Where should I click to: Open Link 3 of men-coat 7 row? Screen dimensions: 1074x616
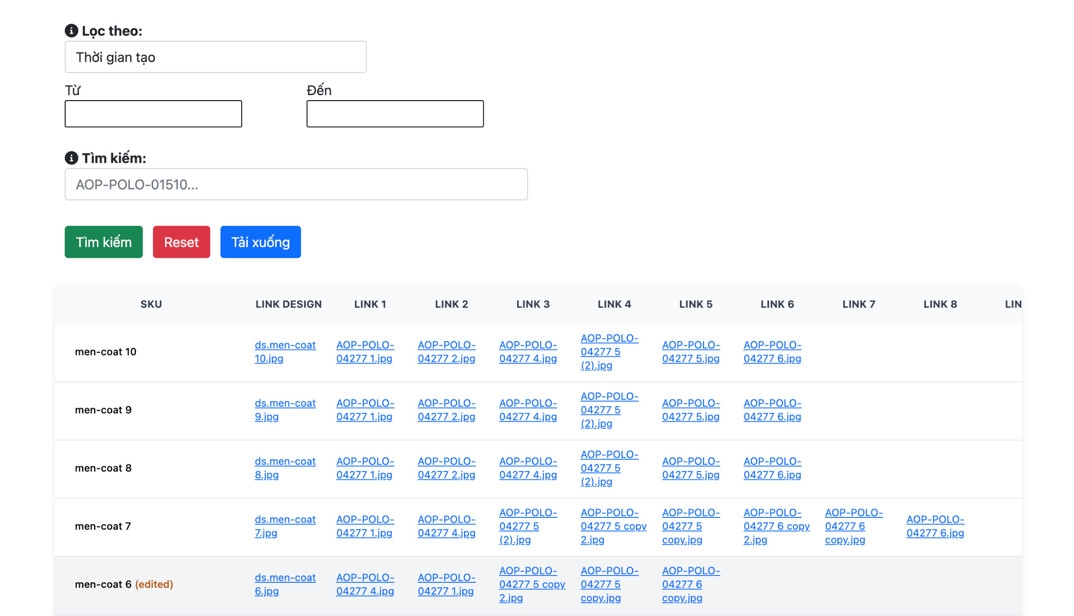528,526
